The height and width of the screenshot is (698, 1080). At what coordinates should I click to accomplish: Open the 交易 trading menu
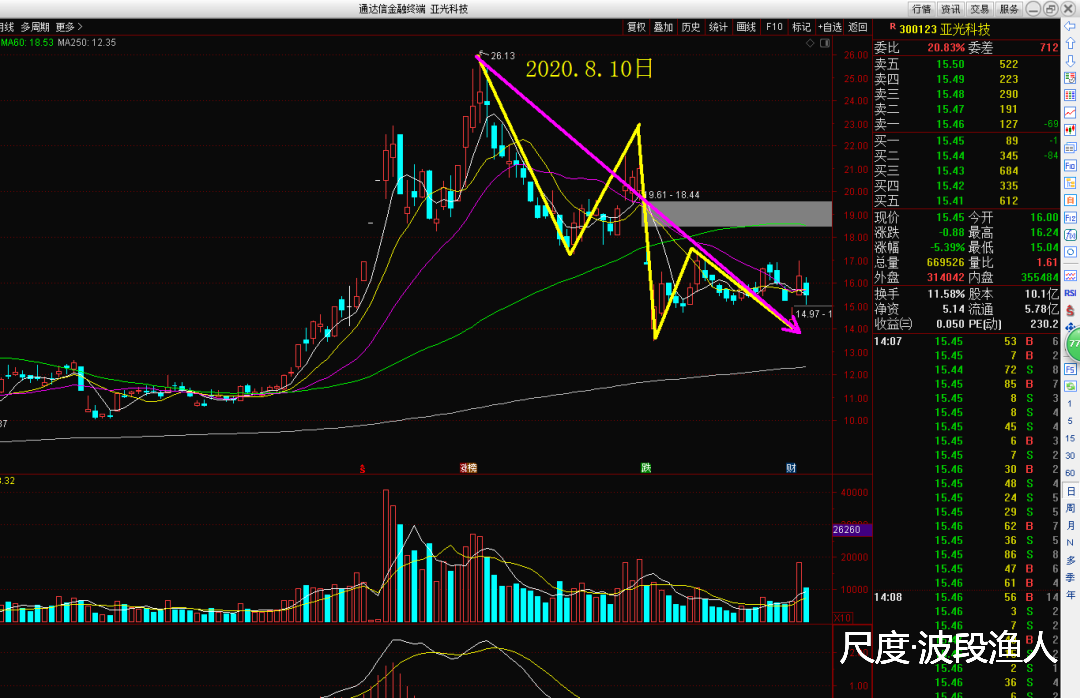pos(979,9)
